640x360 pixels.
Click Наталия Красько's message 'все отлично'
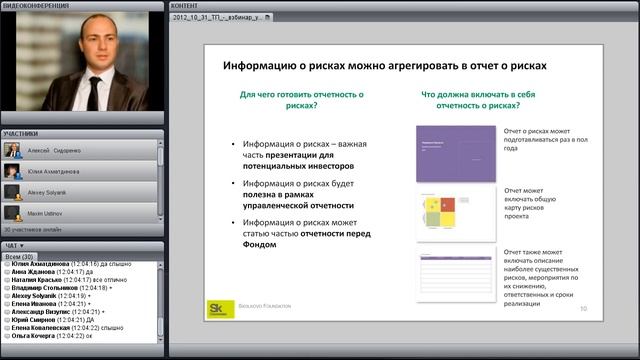110,280
